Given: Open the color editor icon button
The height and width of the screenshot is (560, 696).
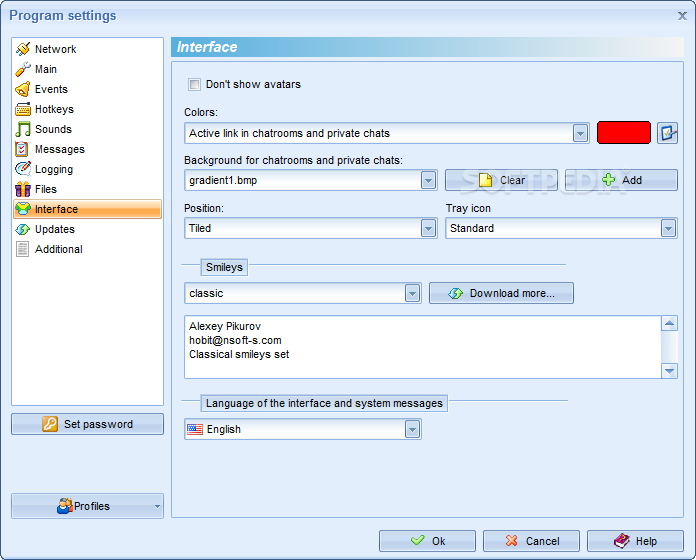Looking at the screenshot, I should click(x=668, y=133).
